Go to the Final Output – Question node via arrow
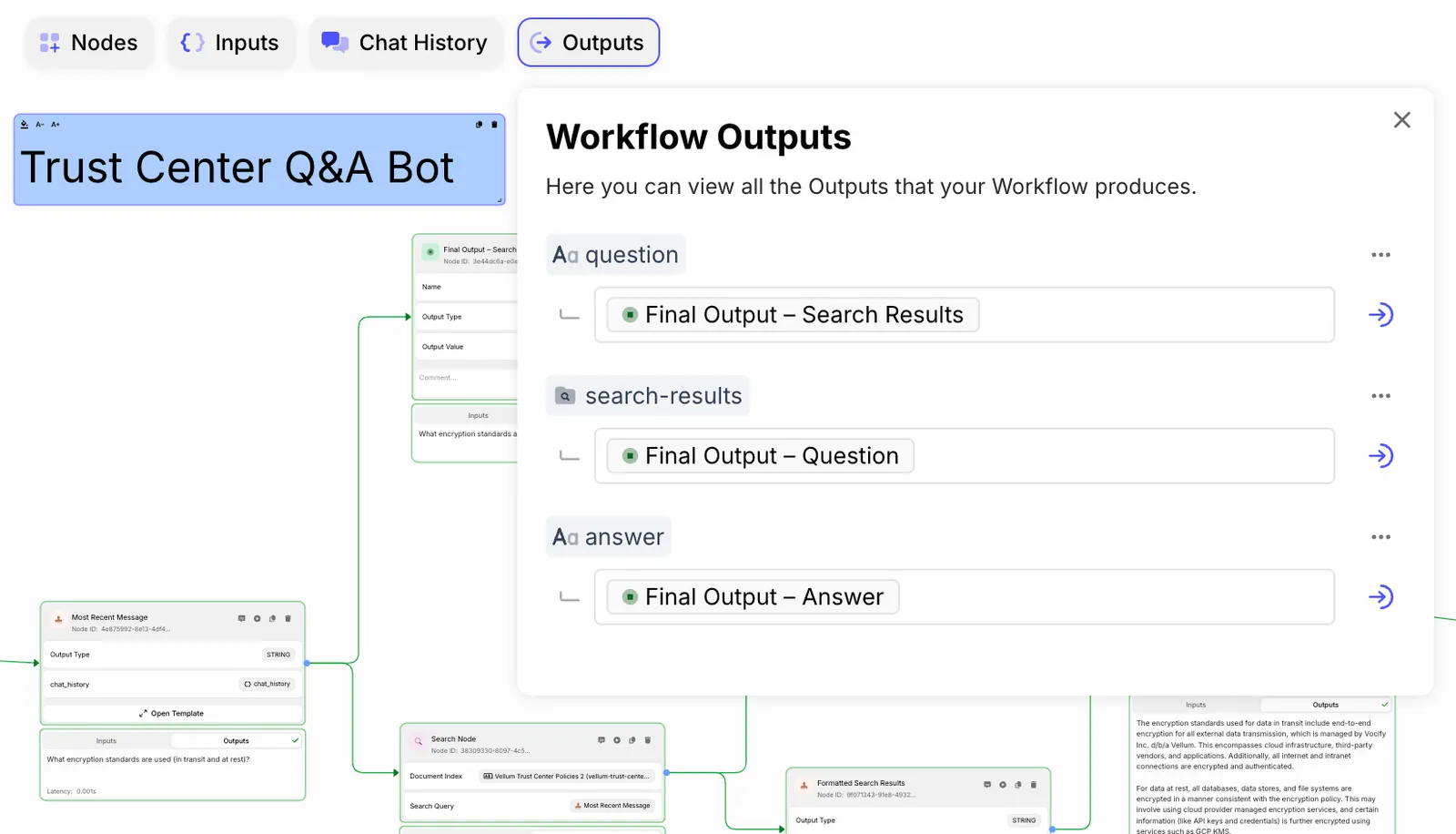This screenshot has height=834, width=1456. 1380,456
